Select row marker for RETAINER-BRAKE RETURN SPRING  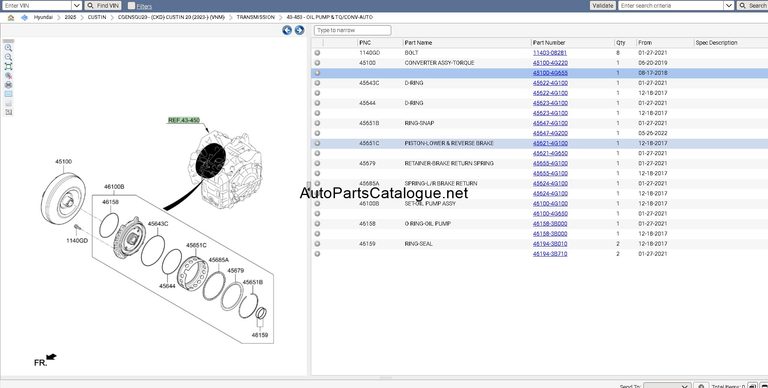click(x=317, y=163)
